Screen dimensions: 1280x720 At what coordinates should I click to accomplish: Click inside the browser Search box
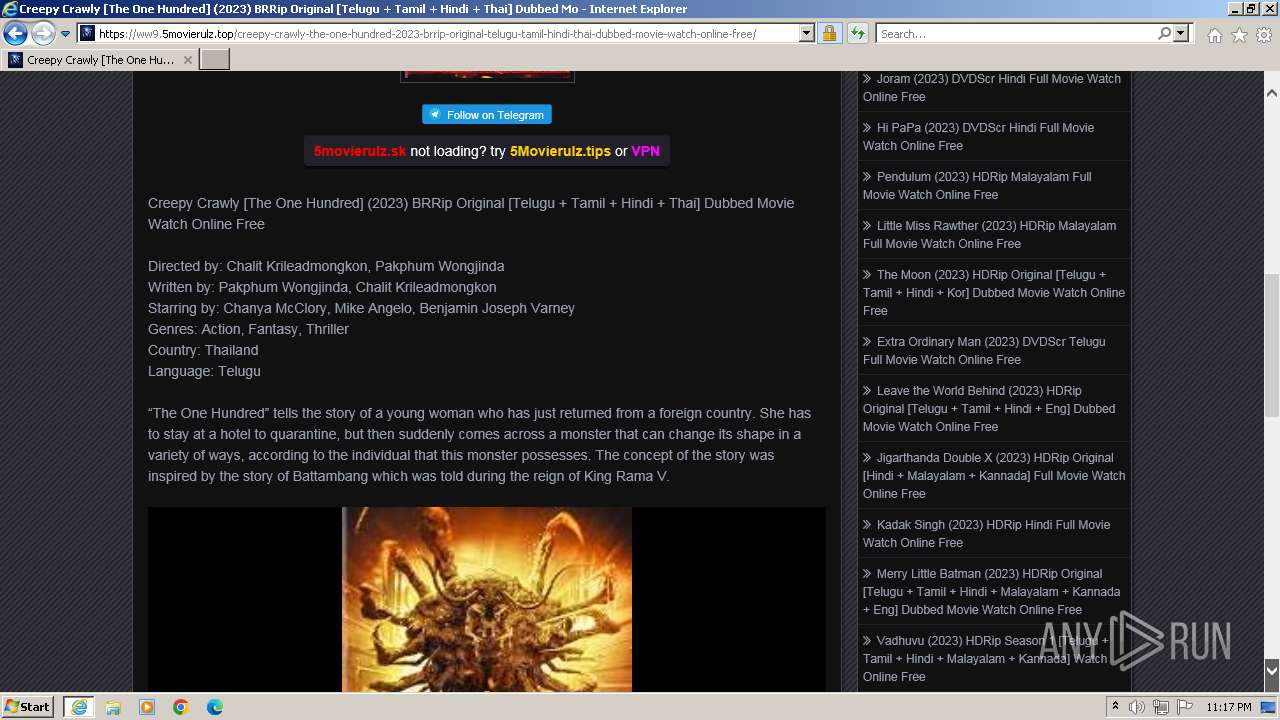pos(1016,33)
